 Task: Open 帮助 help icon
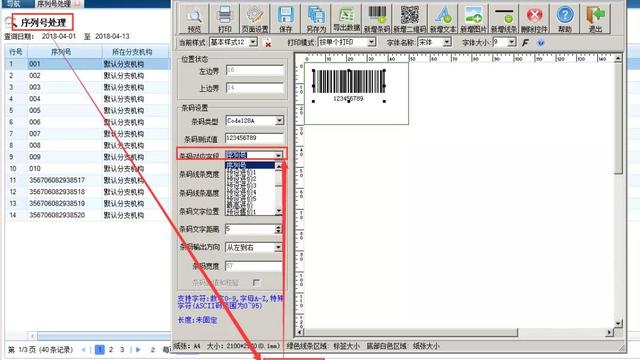565,19
